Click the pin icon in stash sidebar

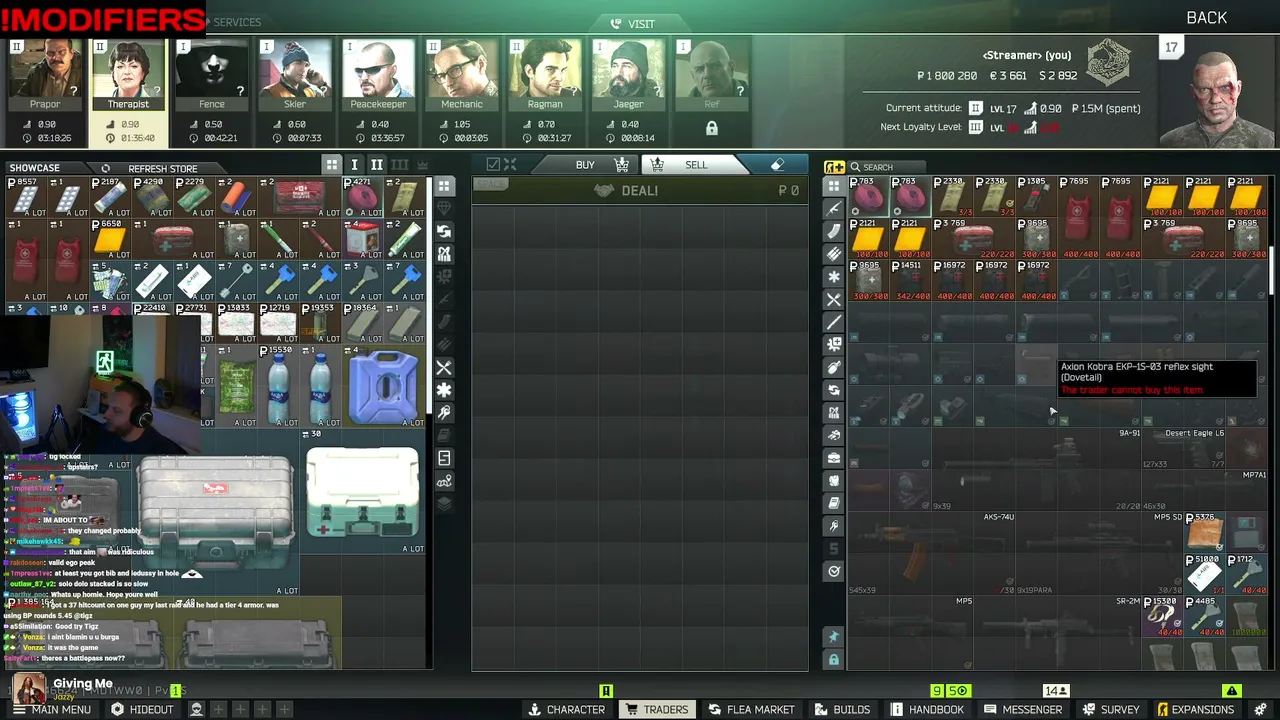834,637
